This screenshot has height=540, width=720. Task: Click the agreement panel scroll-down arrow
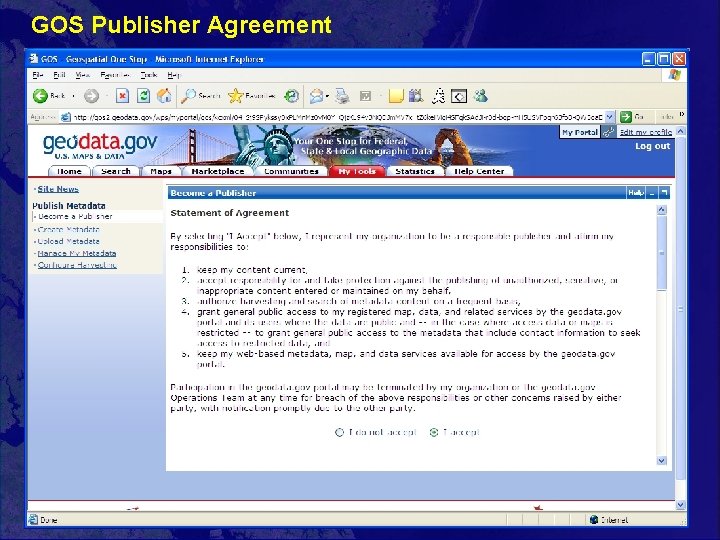coord(661,461)
